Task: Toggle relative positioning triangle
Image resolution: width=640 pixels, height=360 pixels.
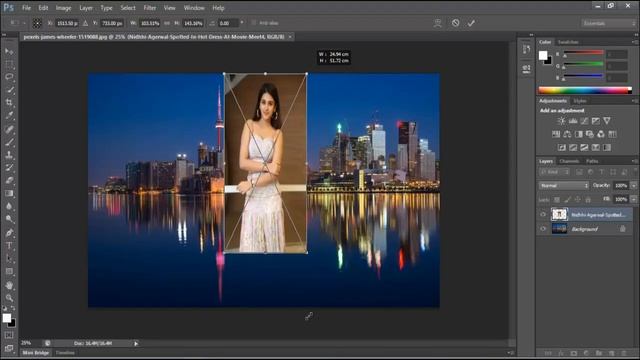Action: click(85, 23)
